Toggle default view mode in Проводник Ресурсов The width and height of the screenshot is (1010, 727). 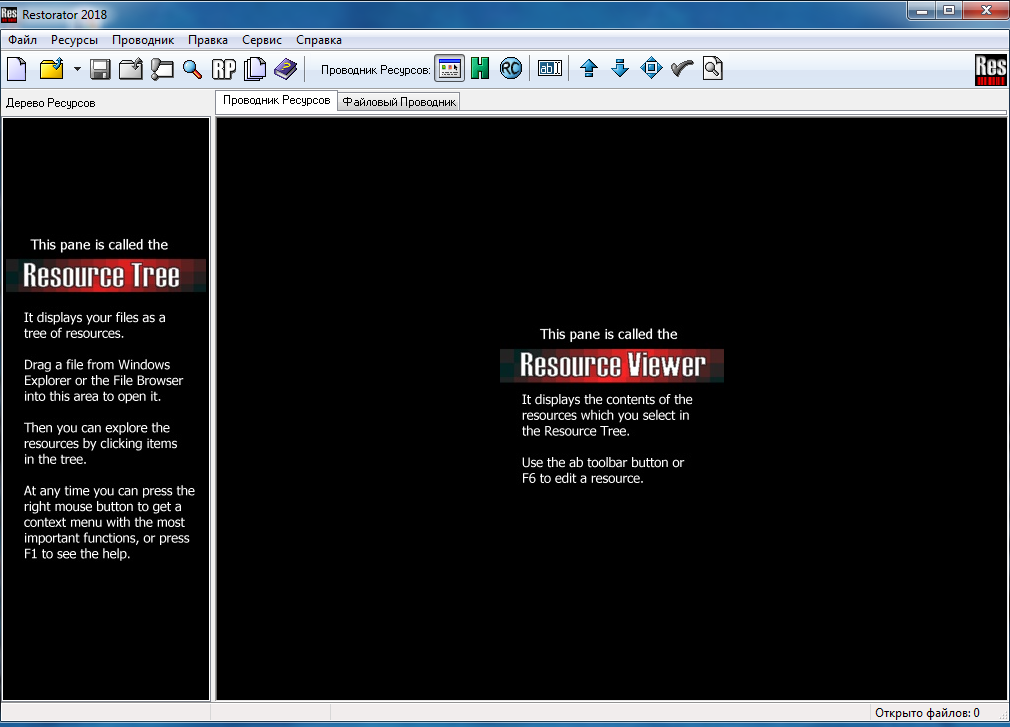[x=449, y=68]
